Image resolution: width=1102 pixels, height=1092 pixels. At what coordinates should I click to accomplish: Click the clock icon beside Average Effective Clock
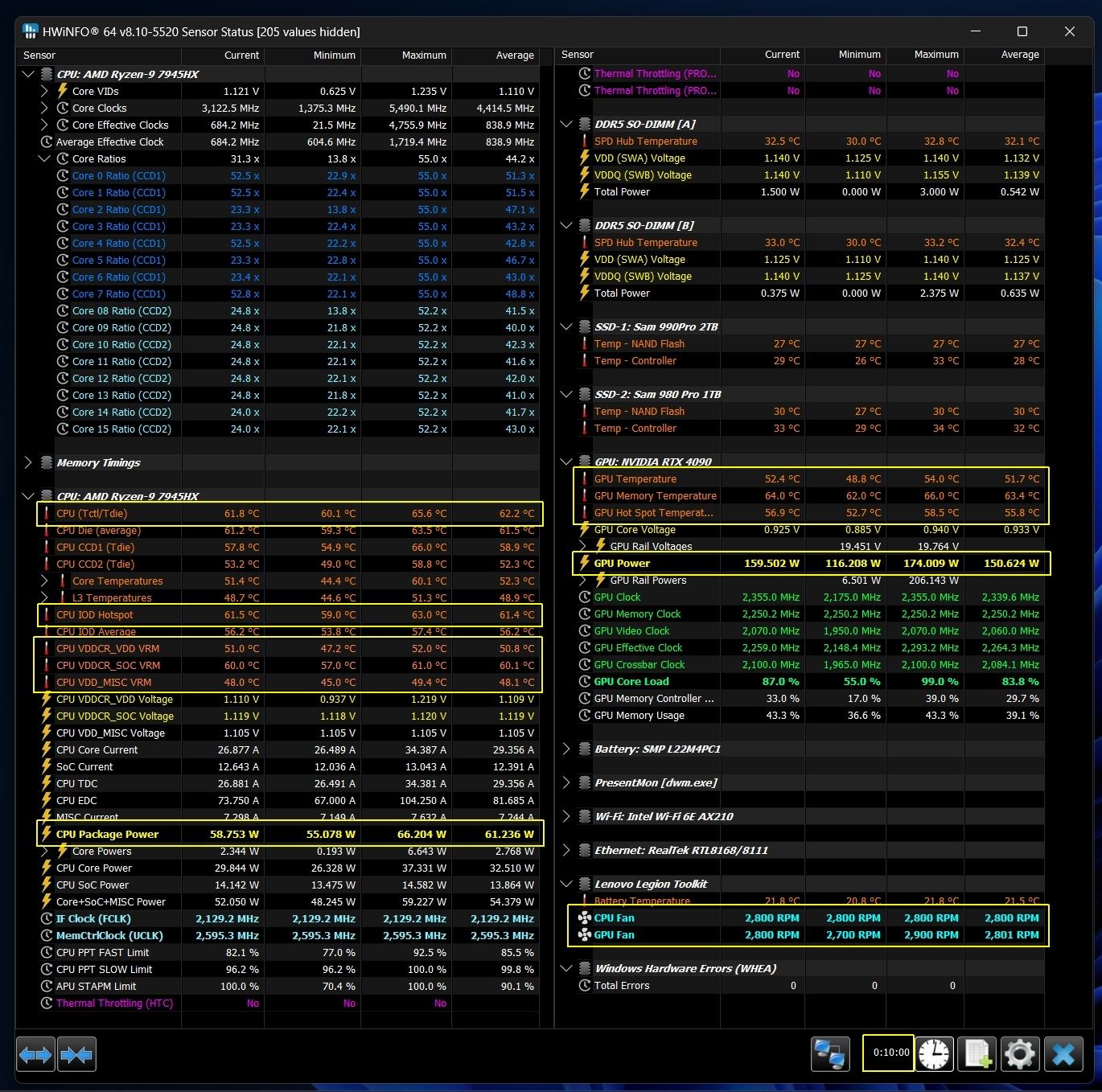(47, 142)
